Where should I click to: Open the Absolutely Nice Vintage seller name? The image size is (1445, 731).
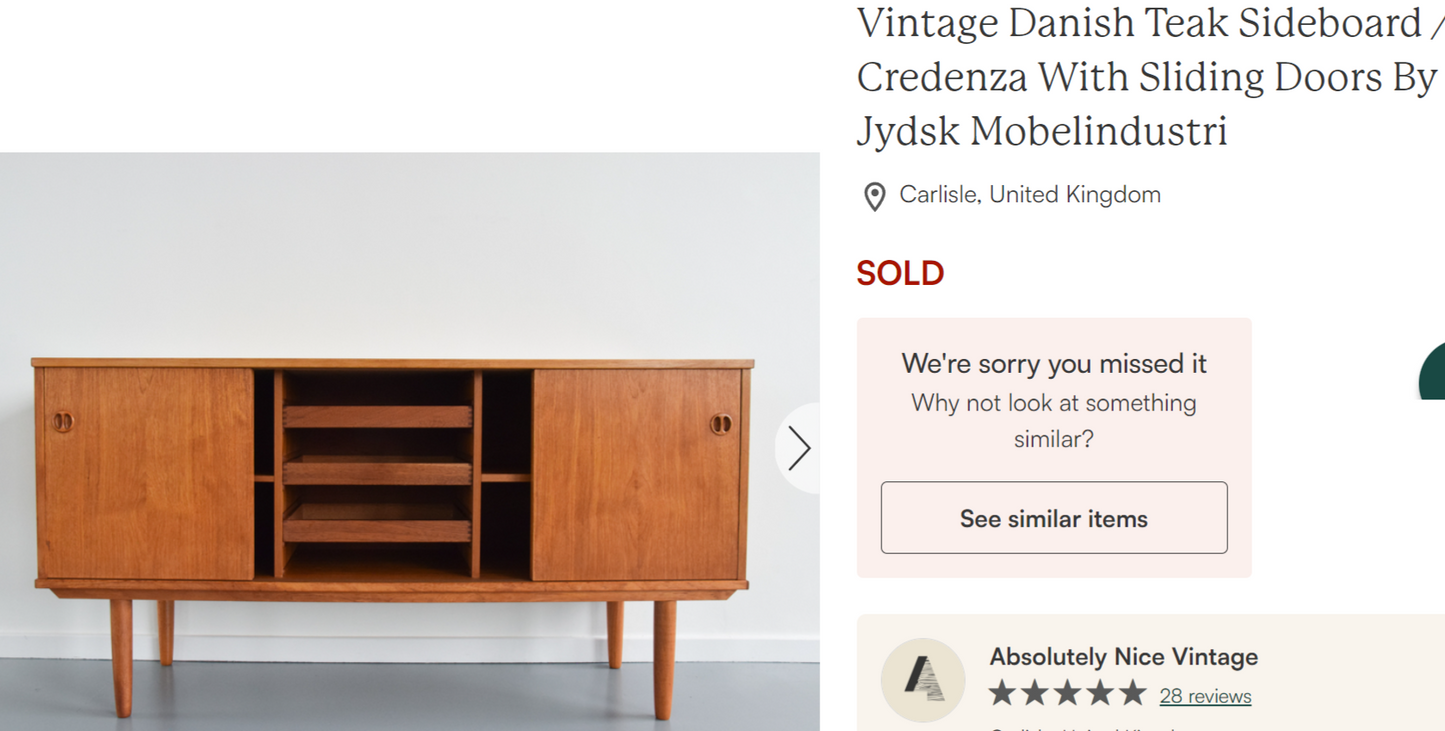[x=1124, y=657]
